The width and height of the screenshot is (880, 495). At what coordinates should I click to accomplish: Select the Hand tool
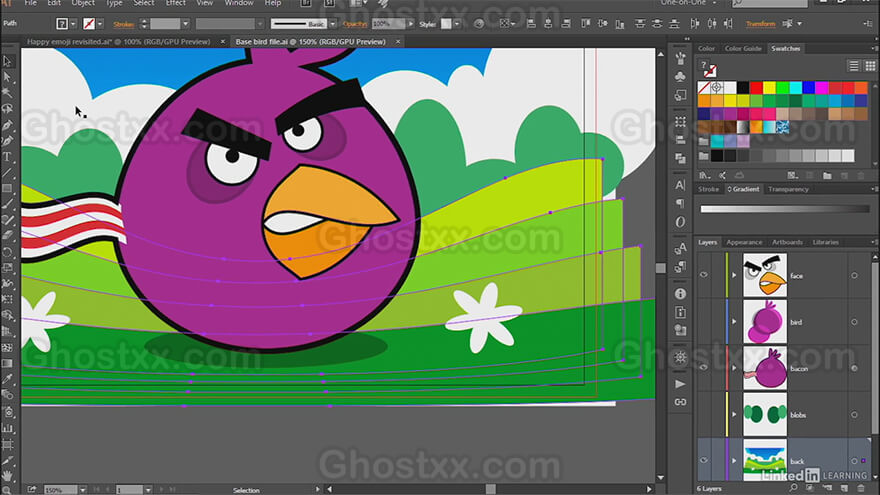7,476
